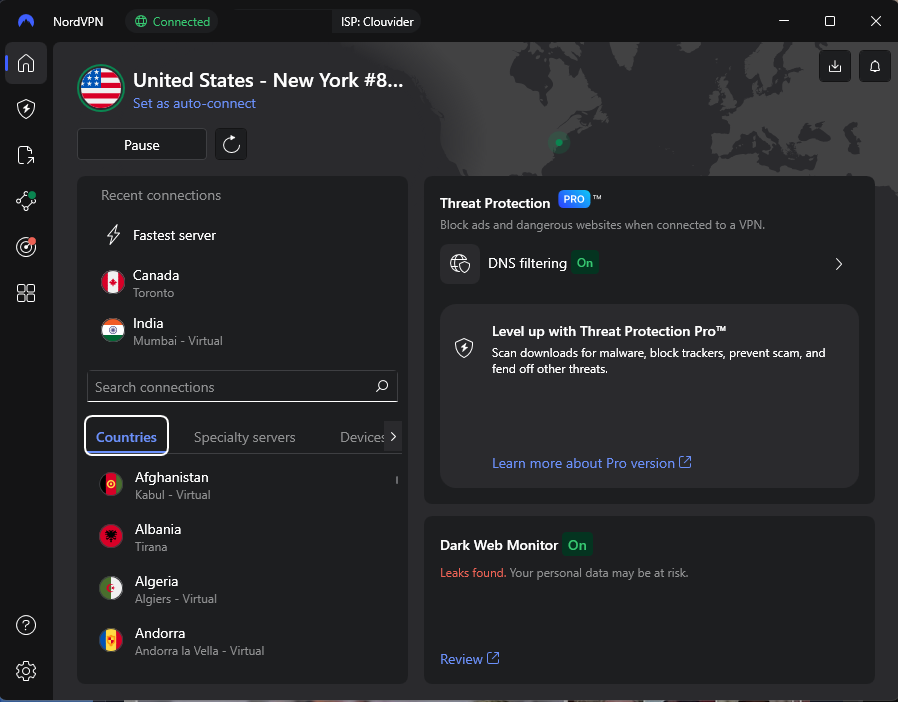The width and height of the screenshot is (898, 702).
Task: Pause the VPN connection
Action: (x=141, y=145)
